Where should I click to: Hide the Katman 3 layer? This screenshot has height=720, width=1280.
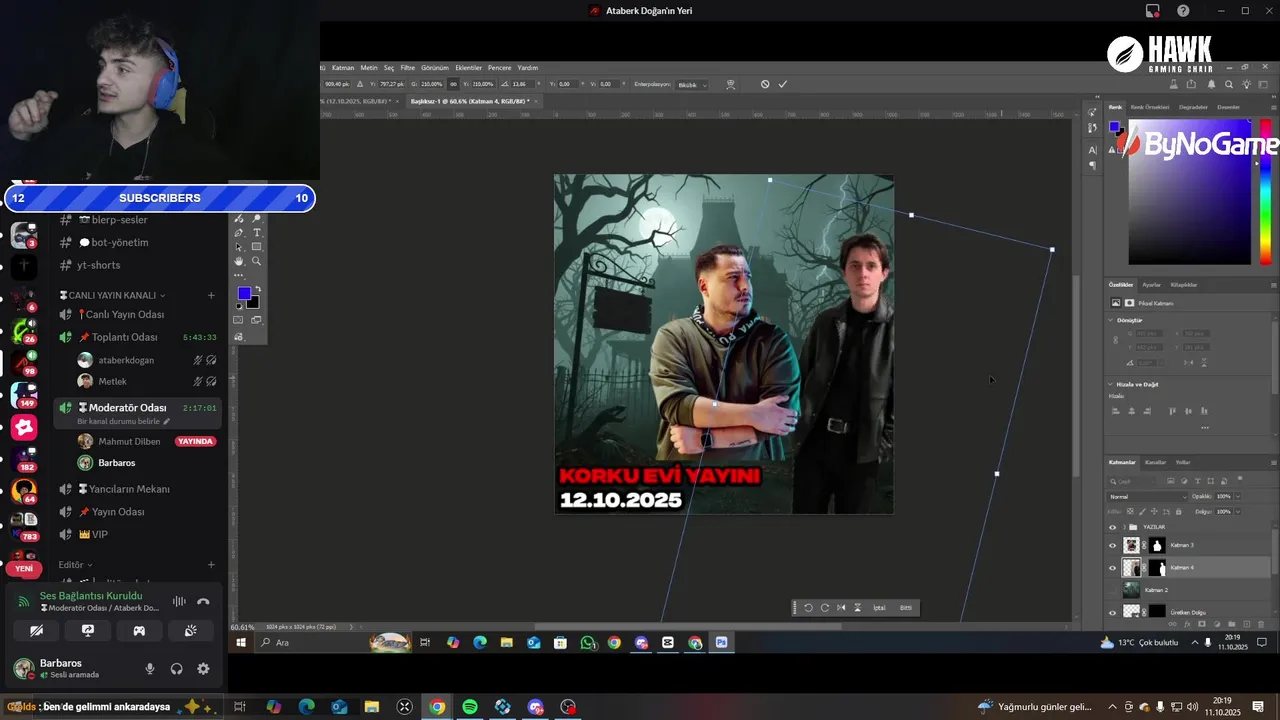click(1112, 545)
